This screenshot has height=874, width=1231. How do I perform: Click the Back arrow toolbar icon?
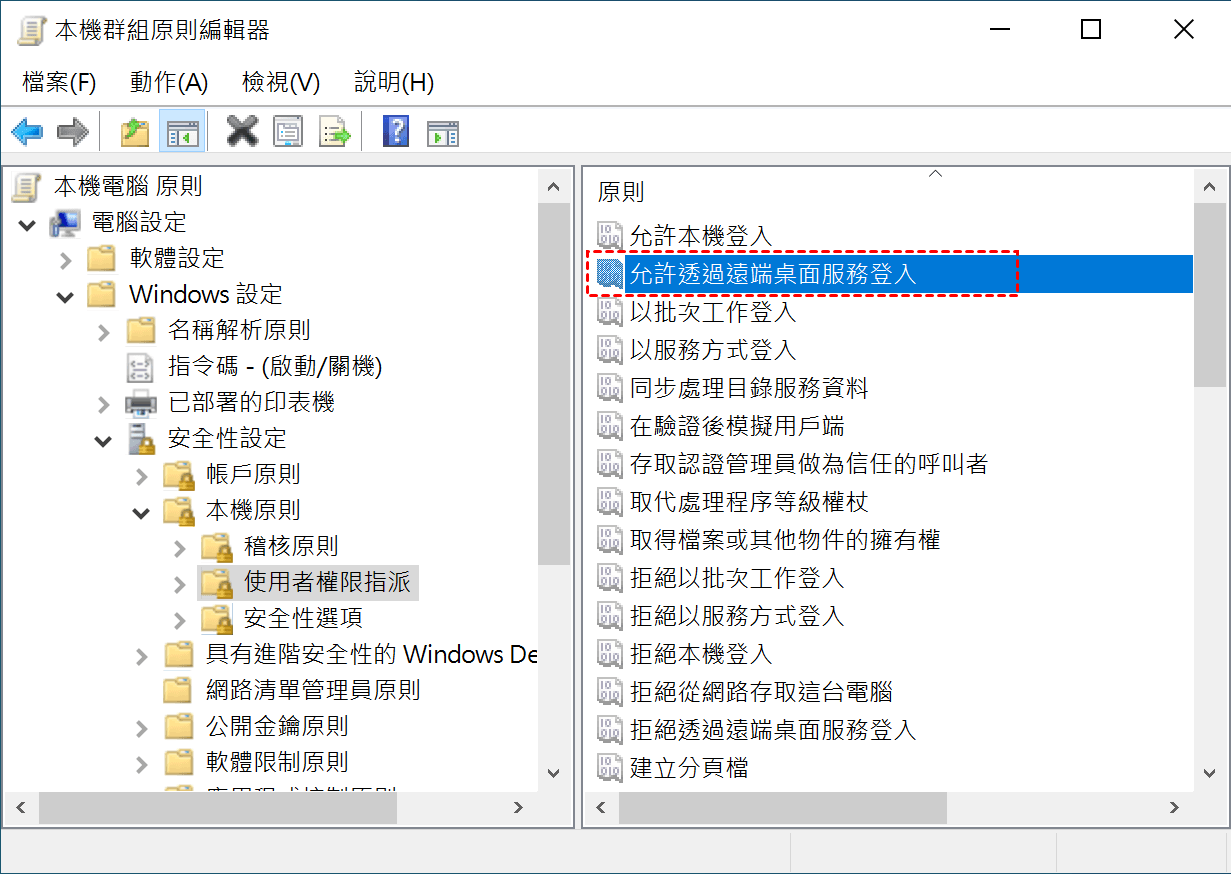click(27, 131)
